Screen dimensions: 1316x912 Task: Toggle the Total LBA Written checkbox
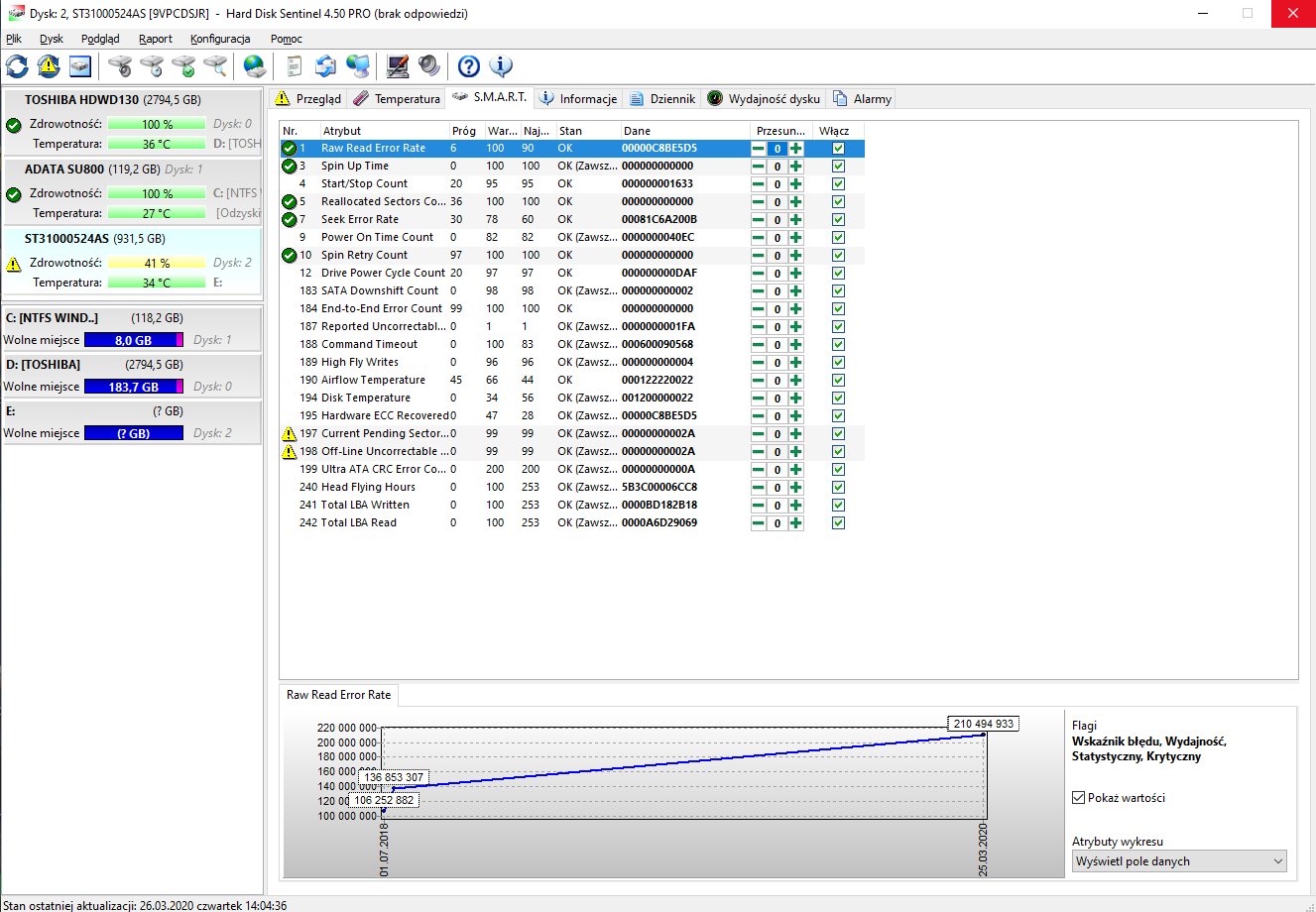tap(838, 506)
